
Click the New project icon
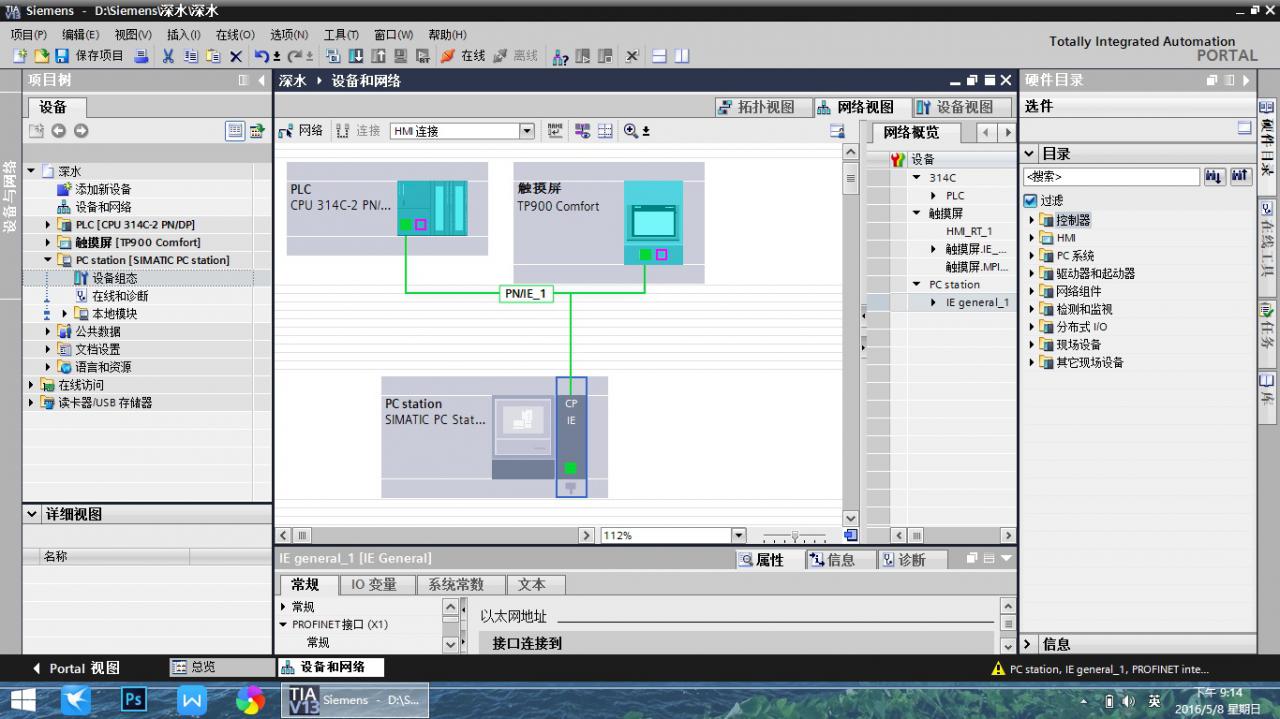[21, 56]
